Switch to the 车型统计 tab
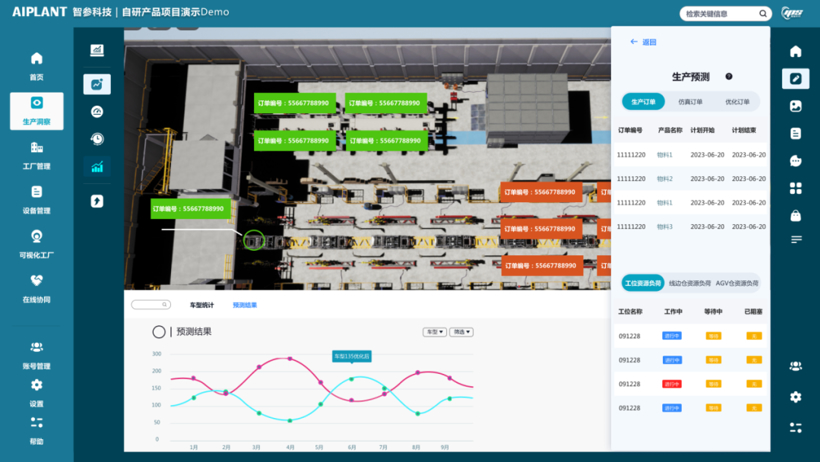820x462 pixels. (201, 305)
